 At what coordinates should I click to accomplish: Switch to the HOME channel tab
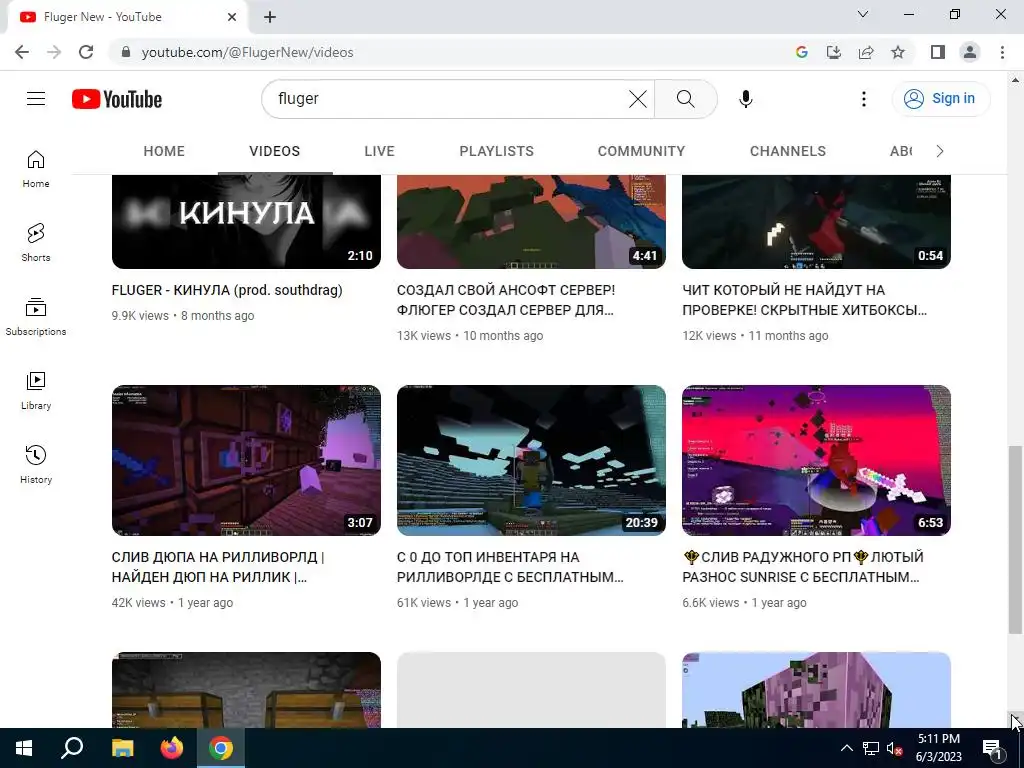coord(164,152)
